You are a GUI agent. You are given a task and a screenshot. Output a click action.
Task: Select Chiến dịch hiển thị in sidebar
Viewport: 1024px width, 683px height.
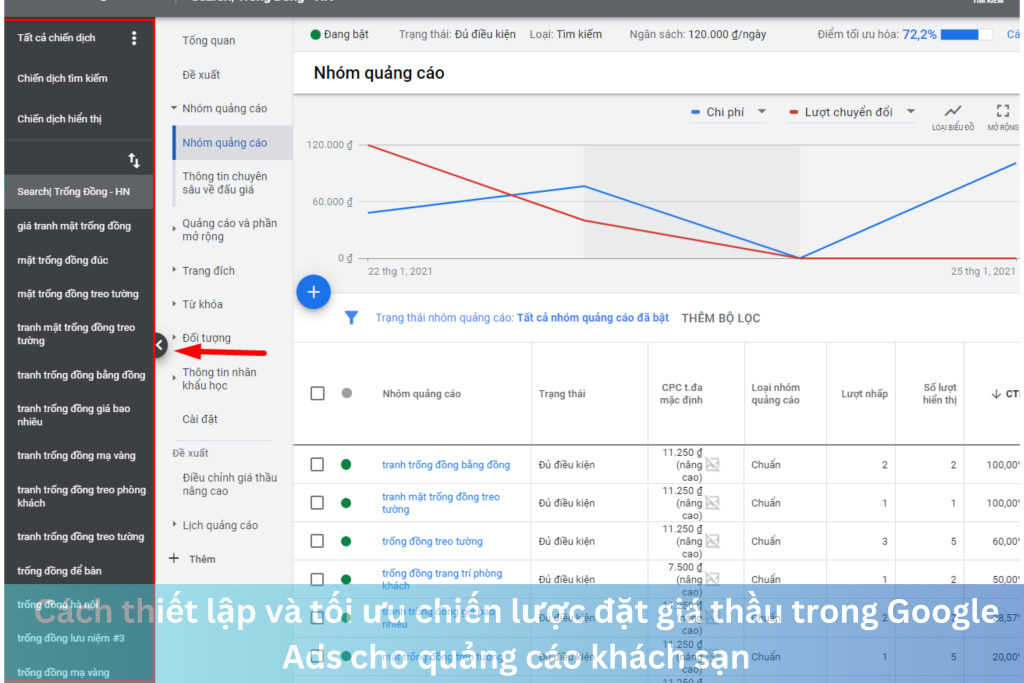tap(59, 119)
